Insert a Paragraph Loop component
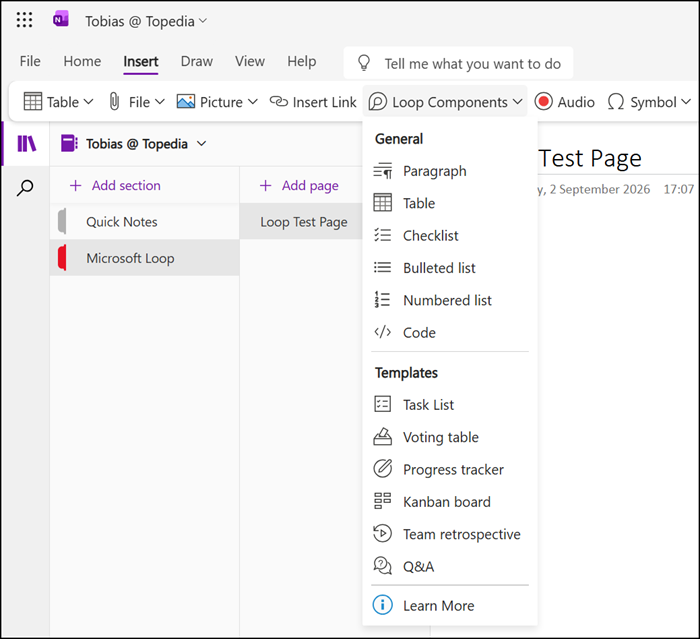 pos(450,171)
